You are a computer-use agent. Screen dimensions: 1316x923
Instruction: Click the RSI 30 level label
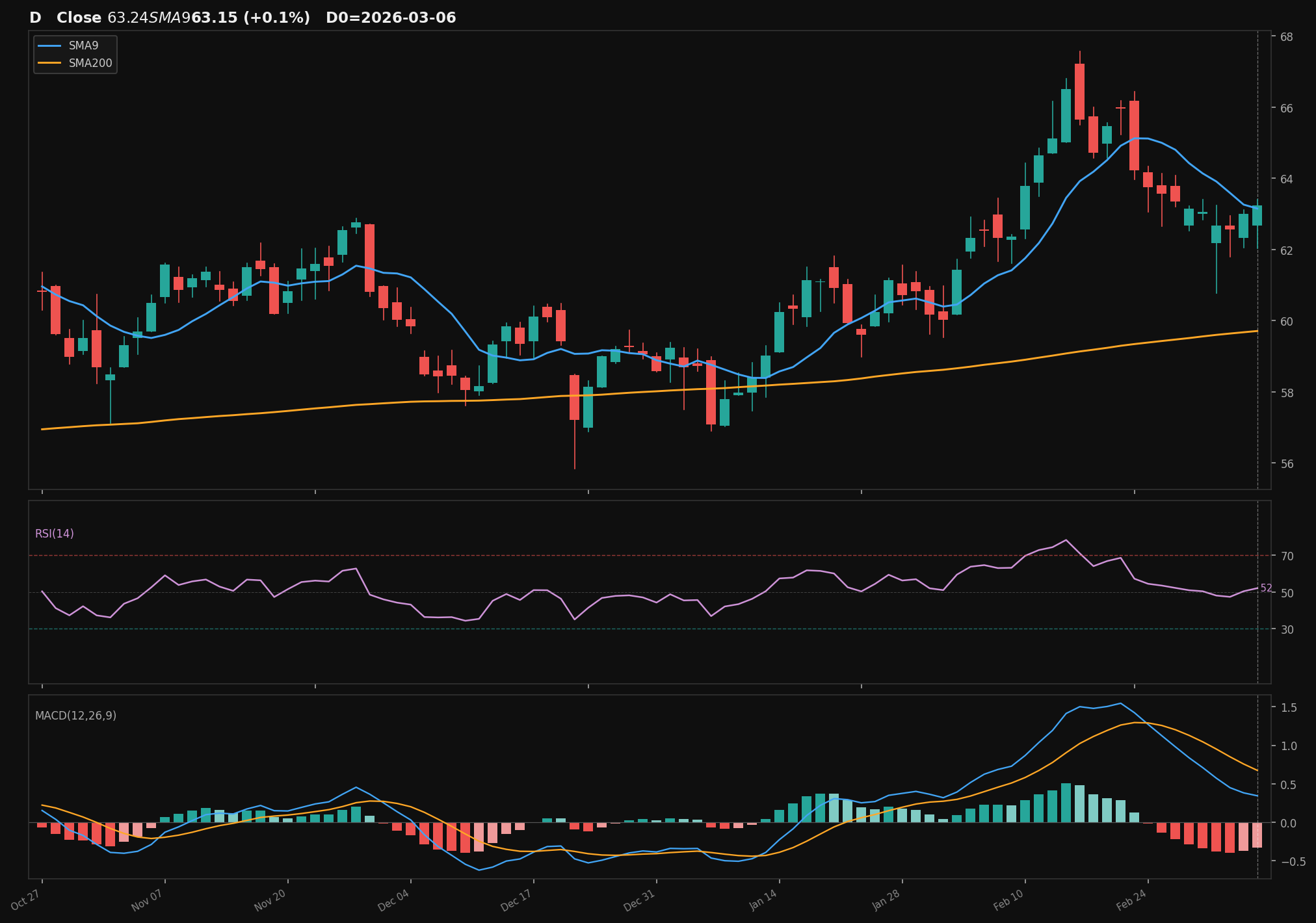(1287, 630)
